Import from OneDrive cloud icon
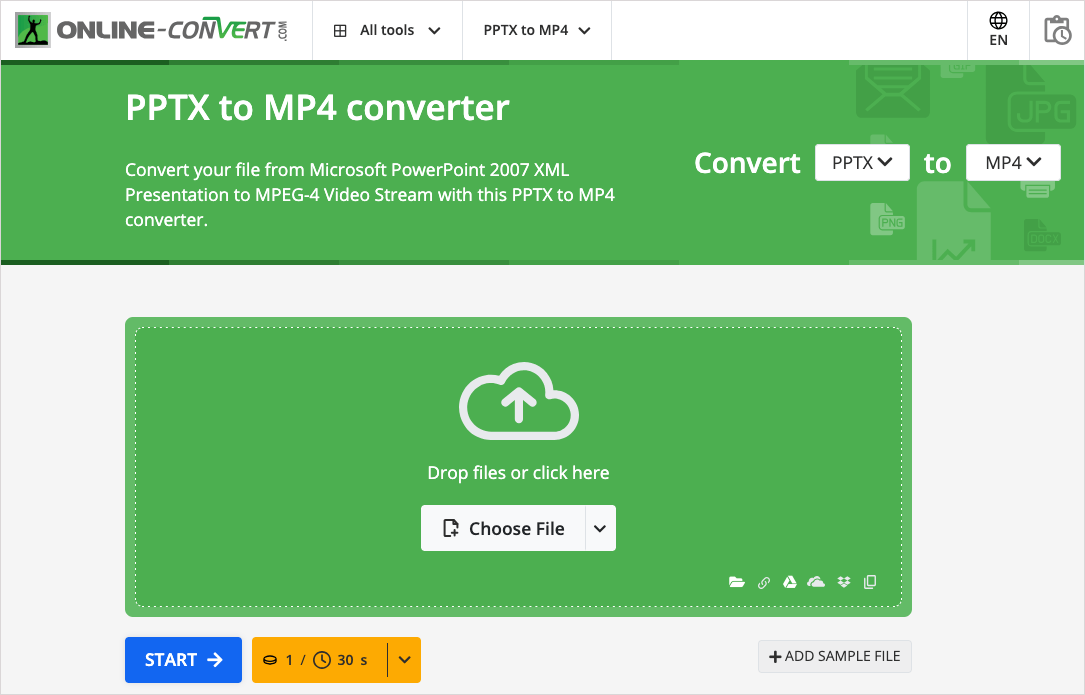This screenshot has height=695, width=1085. [x=817, y=582]
